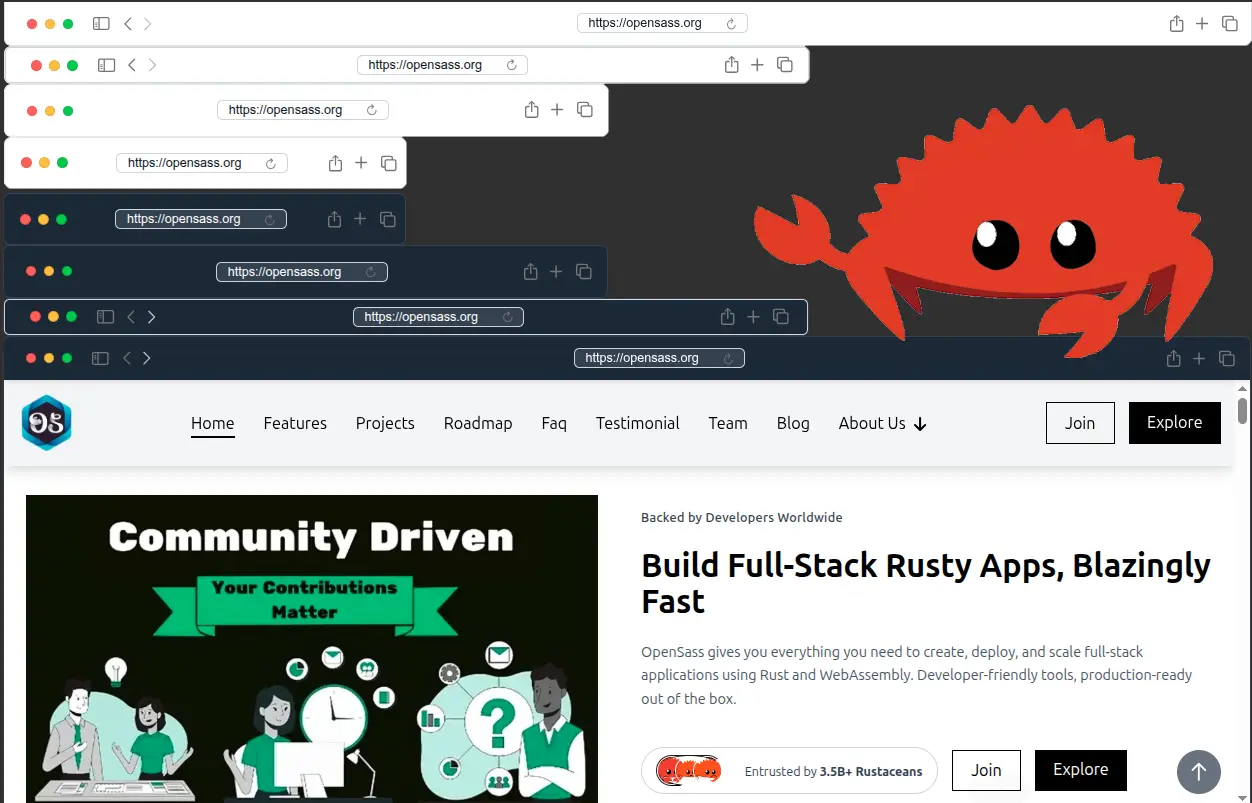Click the scroll-to-top arrow circle button
This screenshot has width=1252, height=803.
pyautogui.click(x=1198, y=771)
